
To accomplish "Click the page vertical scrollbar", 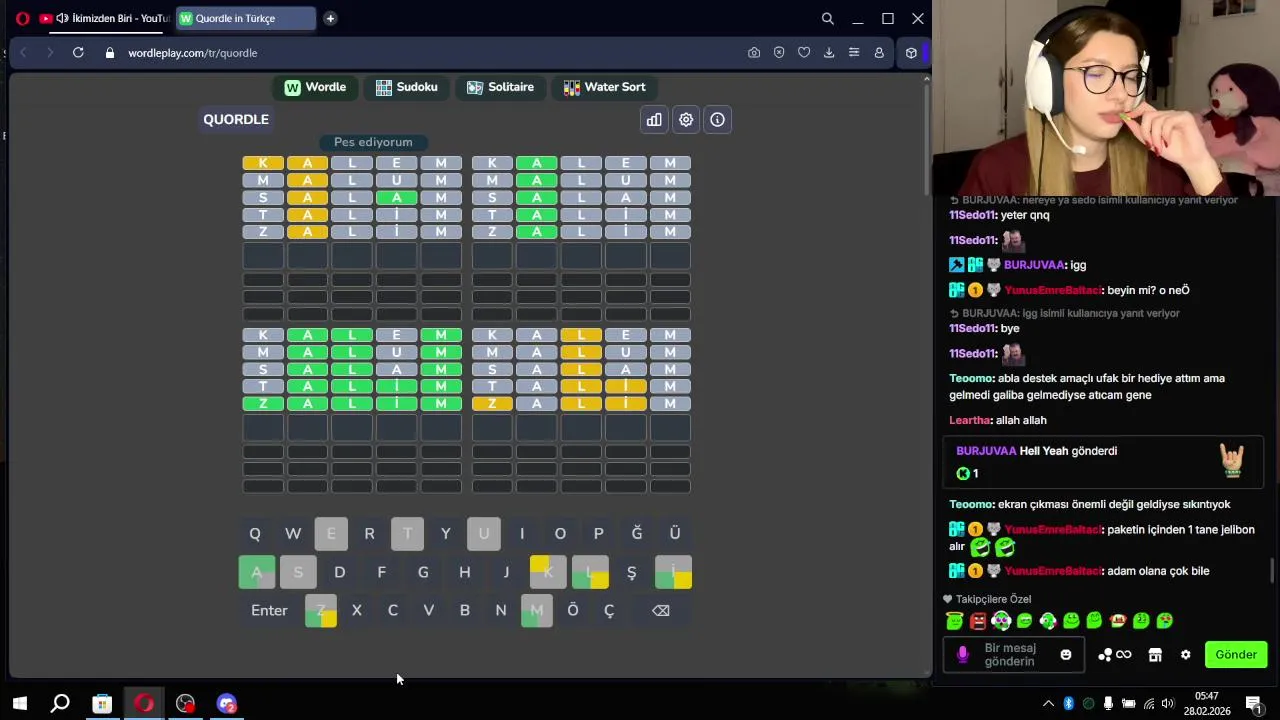I will [926, 140].
